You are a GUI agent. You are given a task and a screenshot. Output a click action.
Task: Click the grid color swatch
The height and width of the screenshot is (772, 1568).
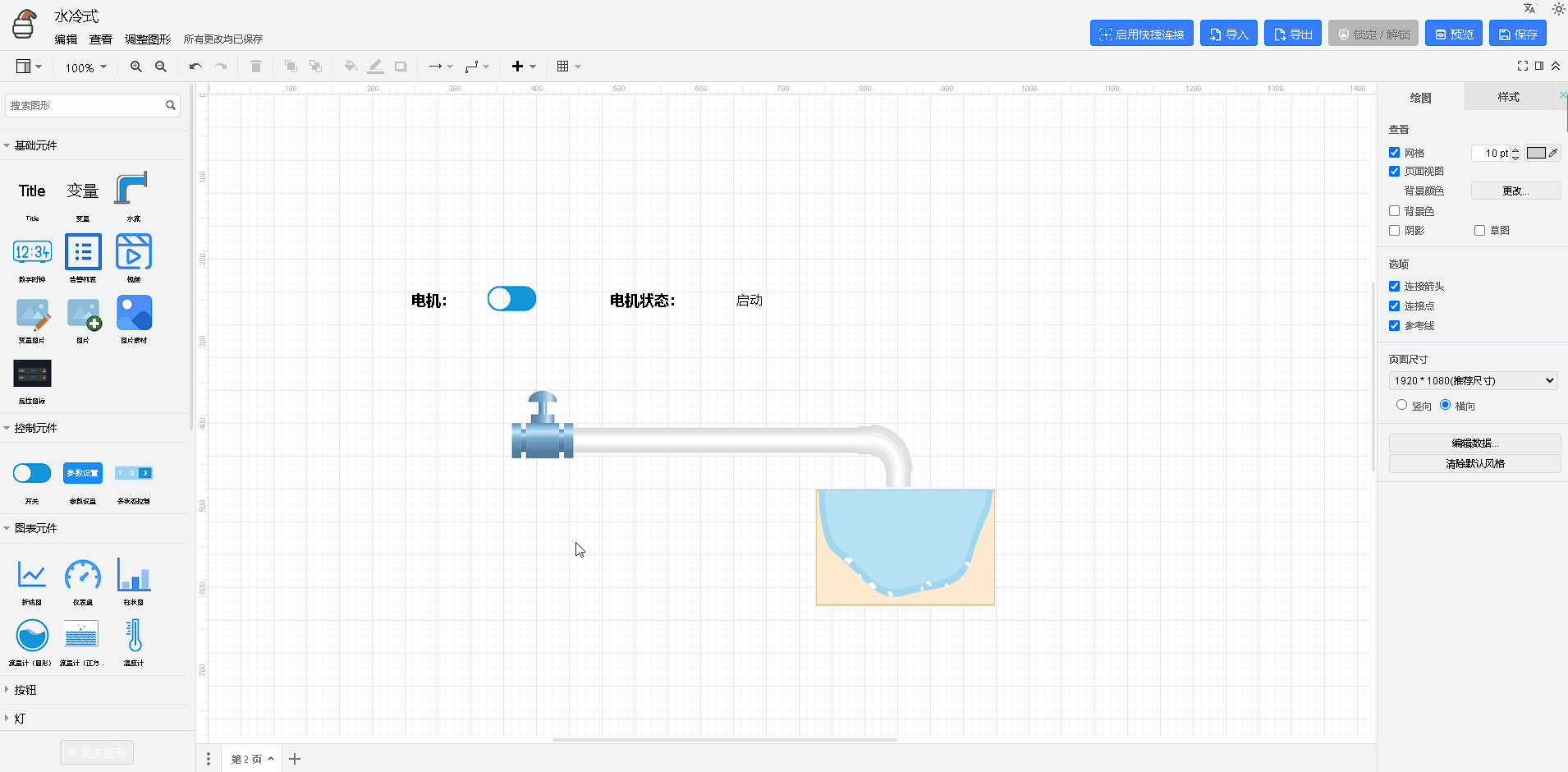coord(1536,153)
